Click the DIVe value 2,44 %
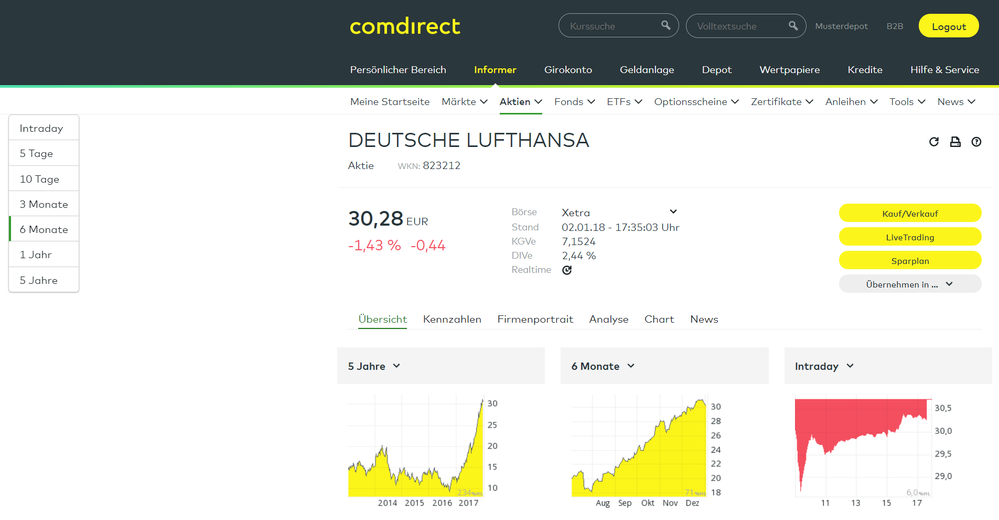Screen dimensions: 999x520 [x=579, y=256]
